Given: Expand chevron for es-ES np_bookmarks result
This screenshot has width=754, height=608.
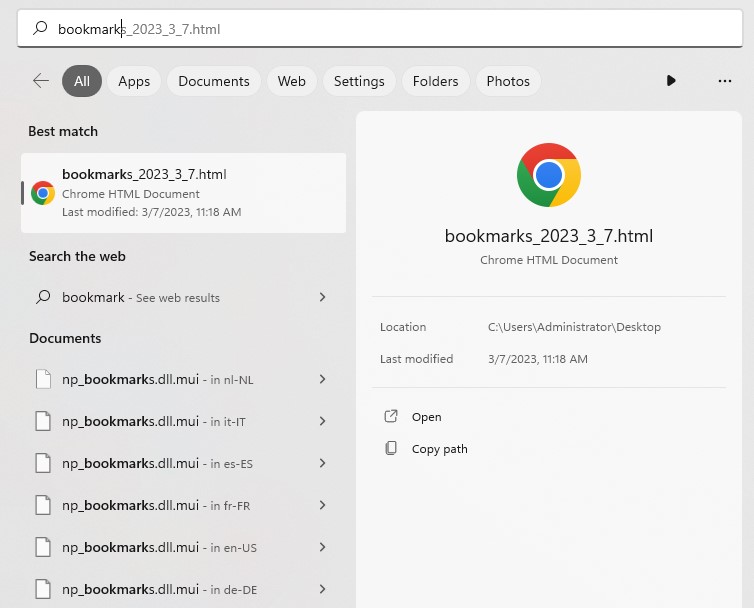Looking at the screenshot, I should tap(322, 463).
